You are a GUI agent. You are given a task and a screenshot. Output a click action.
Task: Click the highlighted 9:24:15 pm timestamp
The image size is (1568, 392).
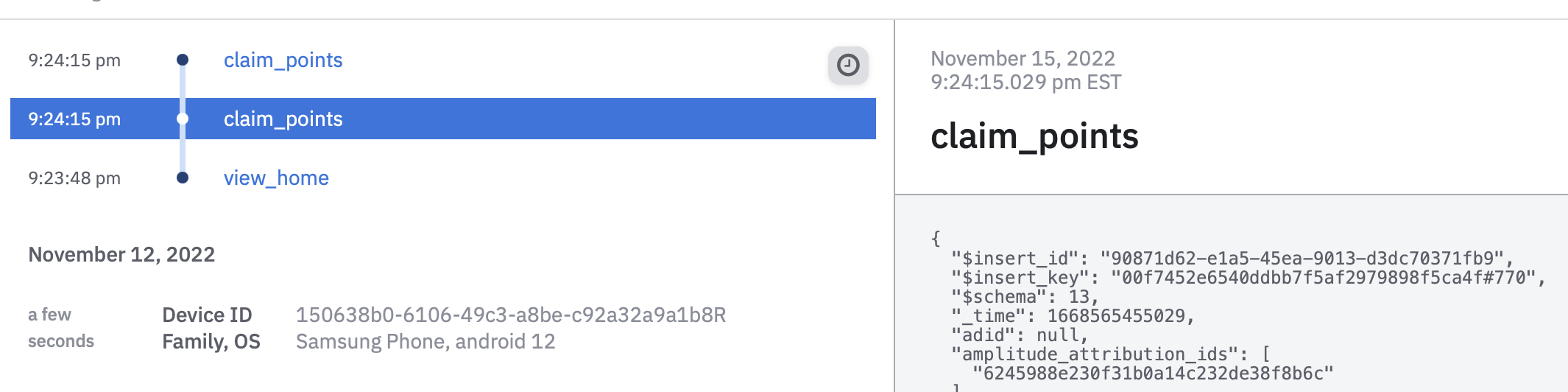[74, 119]
